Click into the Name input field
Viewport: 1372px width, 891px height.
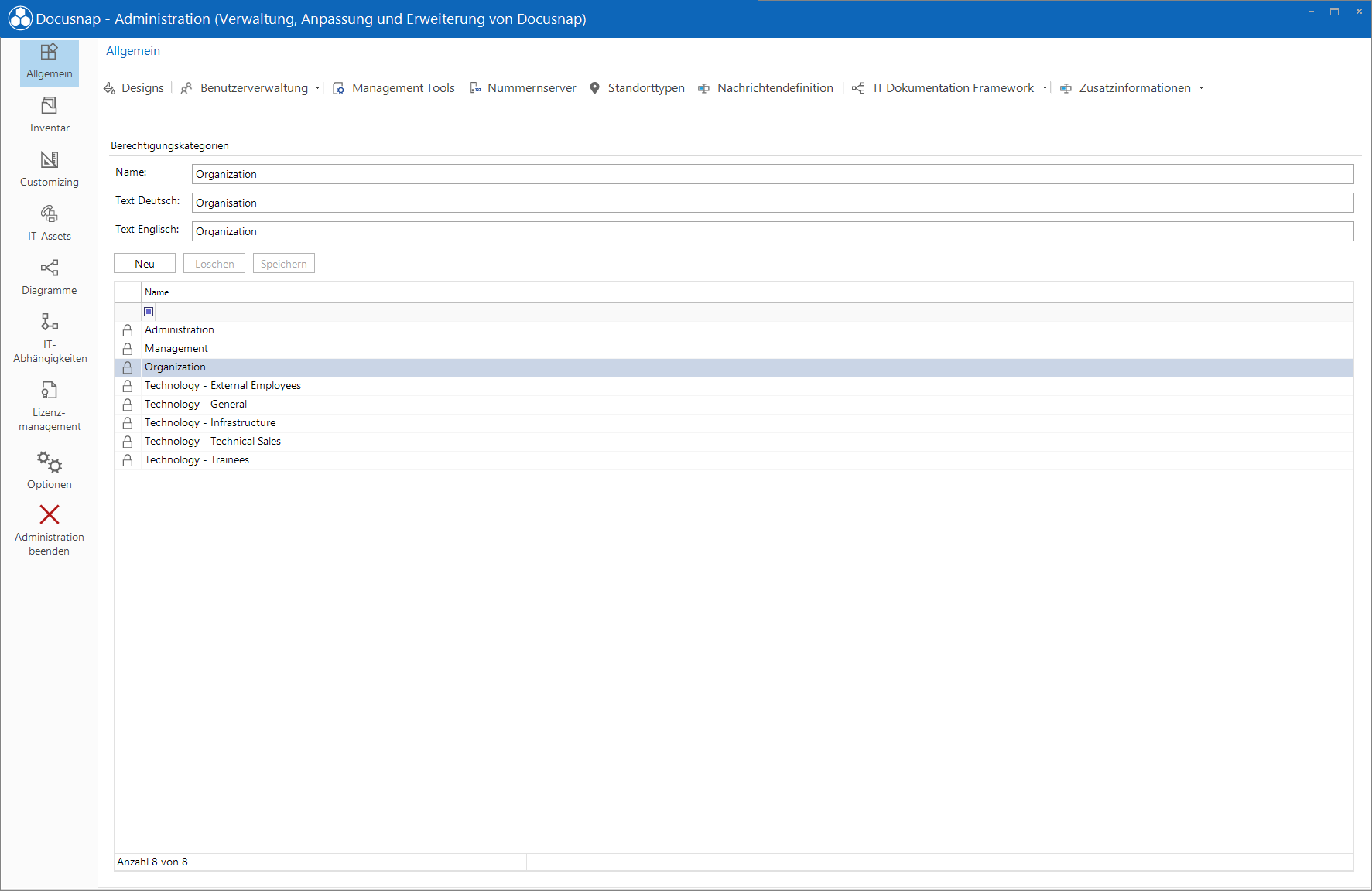point(772,174)
